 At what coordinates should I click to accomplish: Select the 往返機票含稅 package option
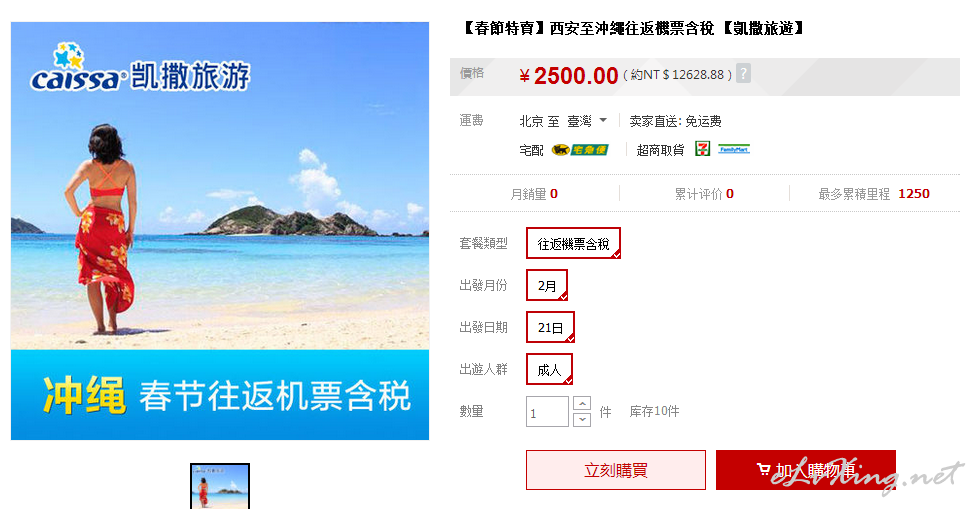click(x=573, y=244)
